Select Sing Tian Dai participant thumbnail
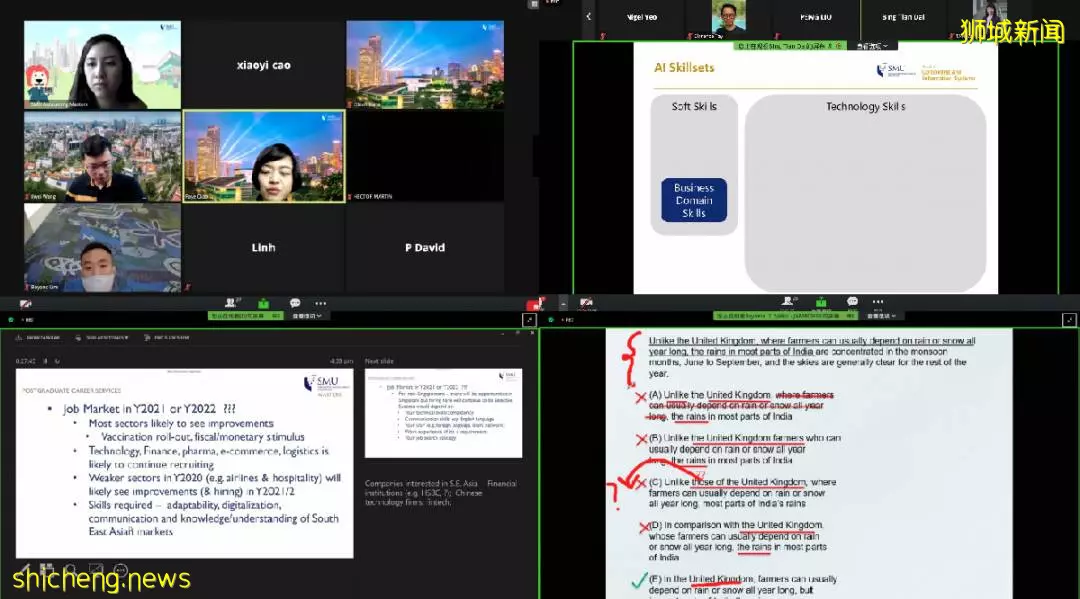1080x599 pixels. [903, 18]
